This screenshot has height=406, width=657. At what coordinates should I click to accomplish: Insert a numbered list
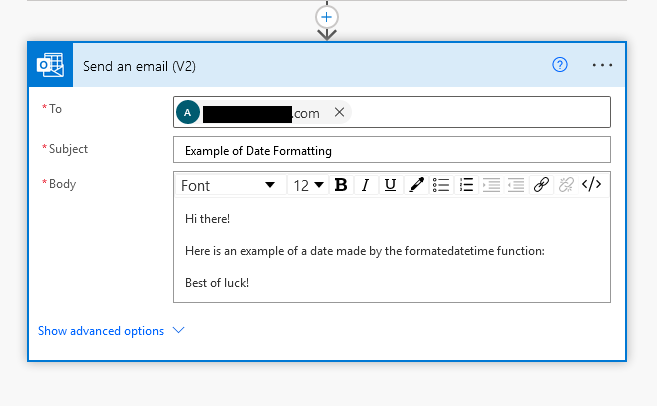point(466,185)
